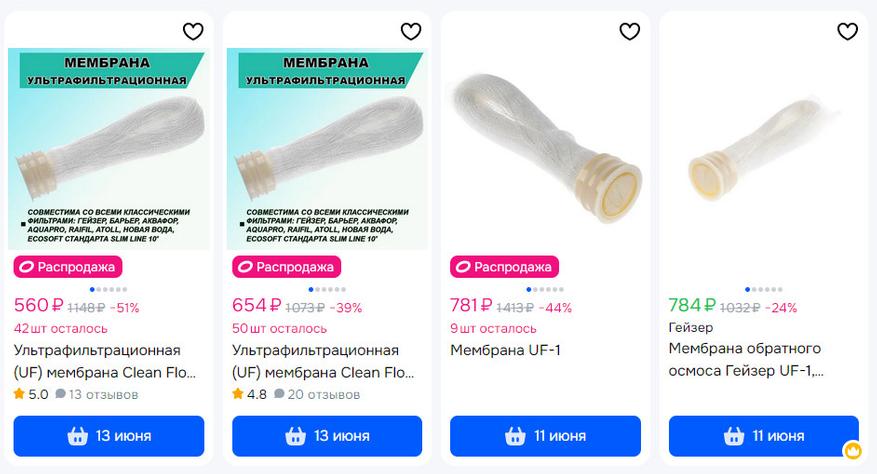Viewport: 877px width, 474px height.
Task: Add Гейзер membrane to favorites via heart
Action: pos(847,32)
